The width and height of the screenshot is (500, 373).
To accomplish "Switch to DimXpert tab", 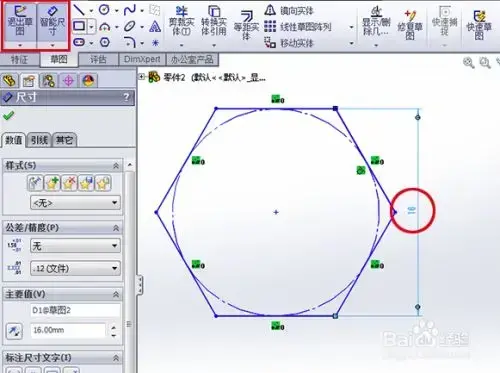I will tap(142, 60).
